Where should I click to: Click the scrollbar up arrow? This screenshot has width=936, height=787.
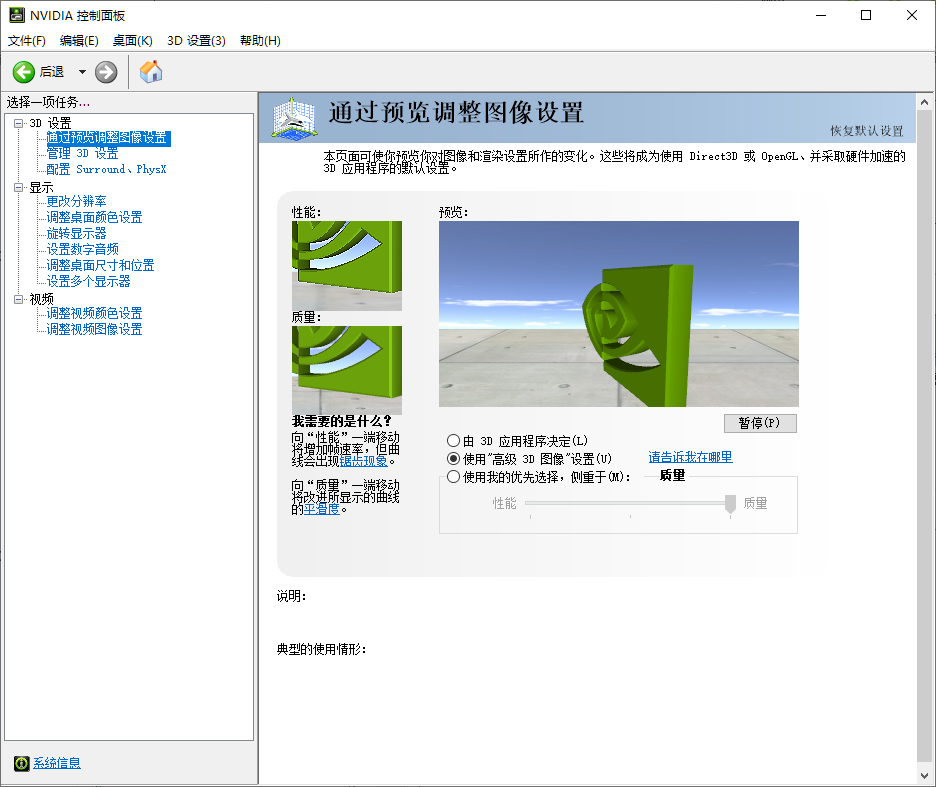(x=925, y=102)
